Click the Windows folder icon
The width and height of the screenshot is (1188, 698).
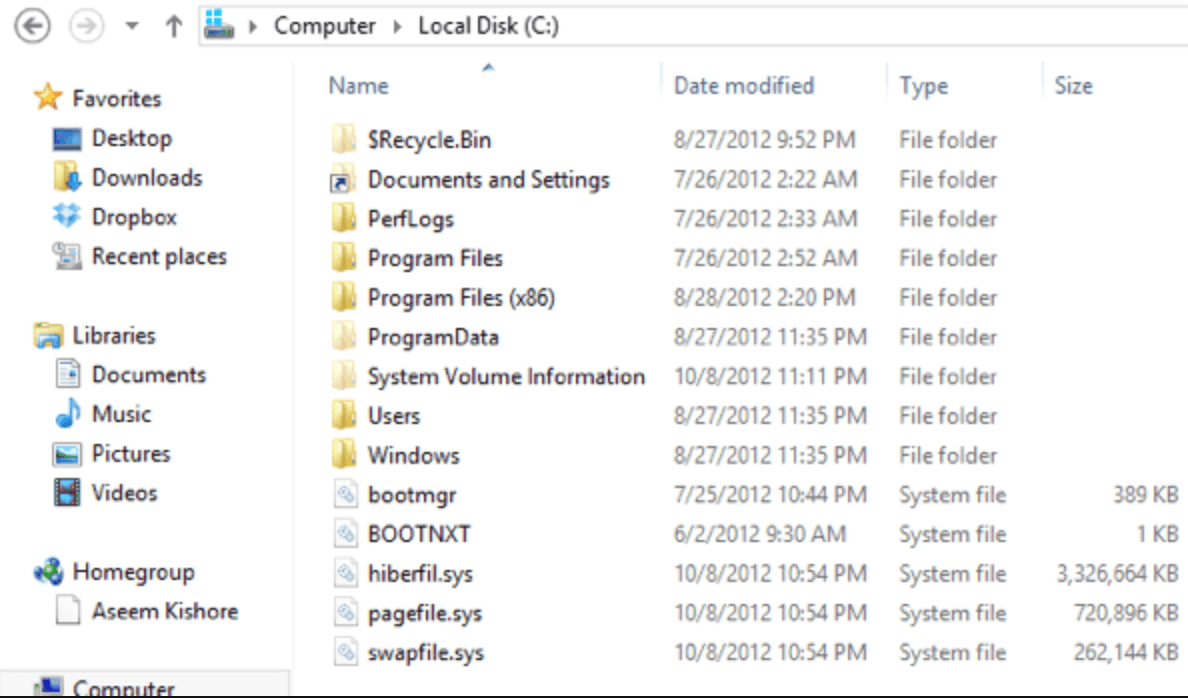click(343, 454)
